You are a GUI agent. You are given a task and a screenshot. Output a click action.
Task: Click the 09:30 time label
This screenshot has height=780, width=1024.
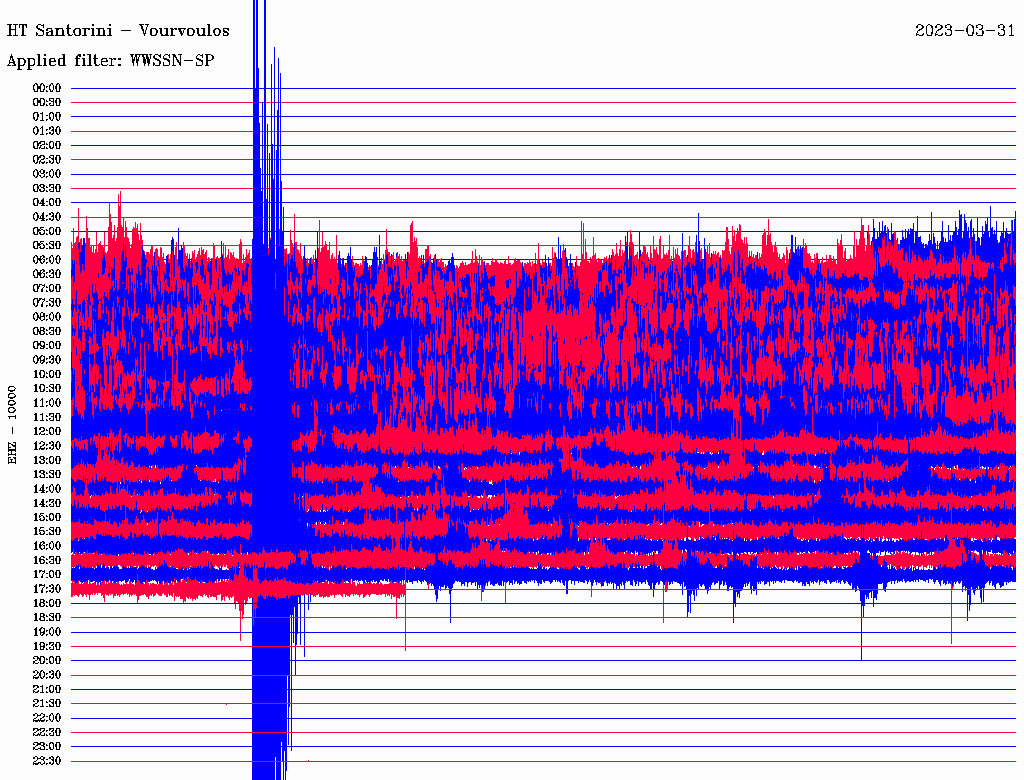coord(47,360)
